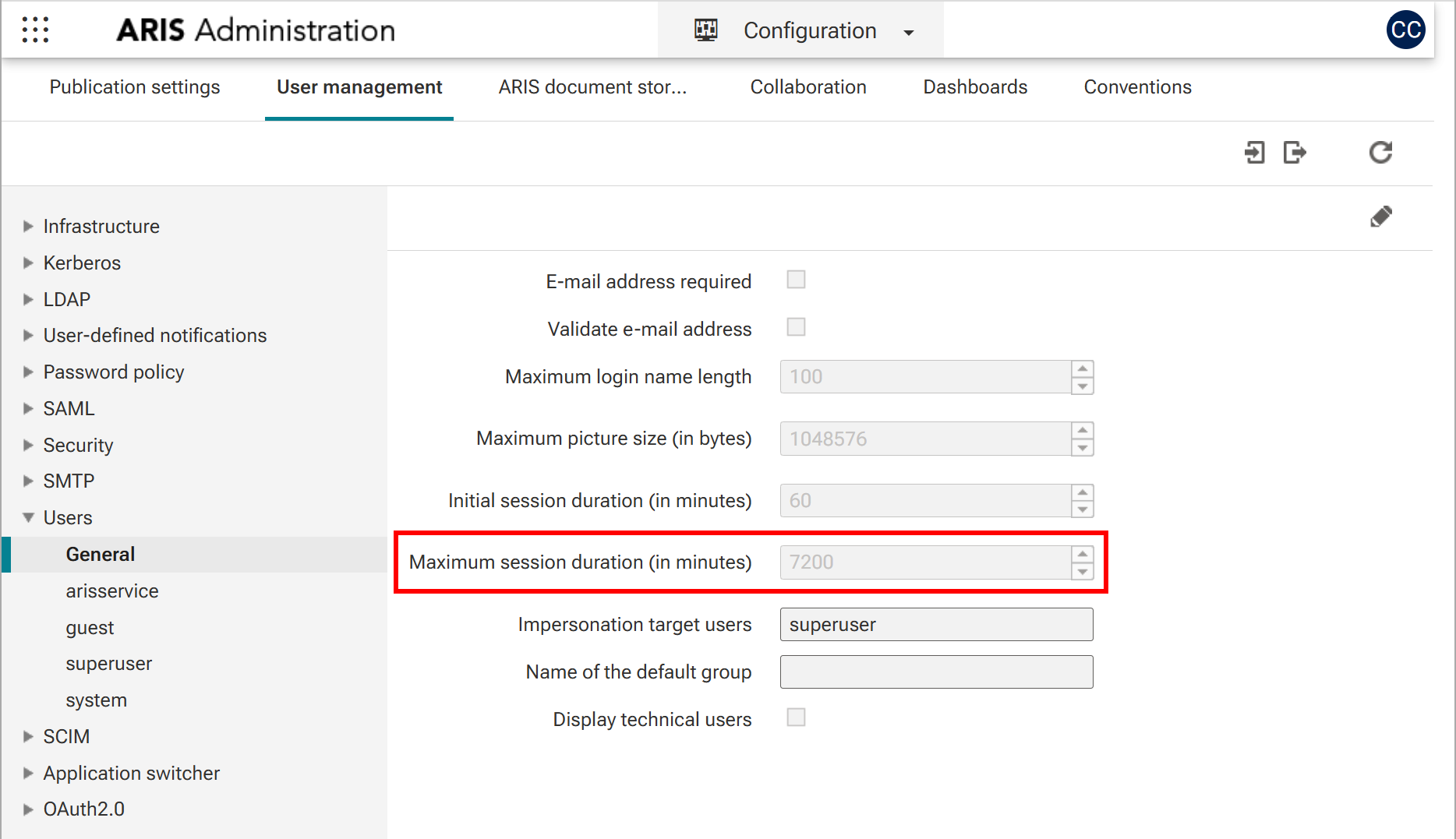Increase Maximum login name length value
Image resolution: width=1456 pixels, height=839 pixels.
click(1083, 368)
